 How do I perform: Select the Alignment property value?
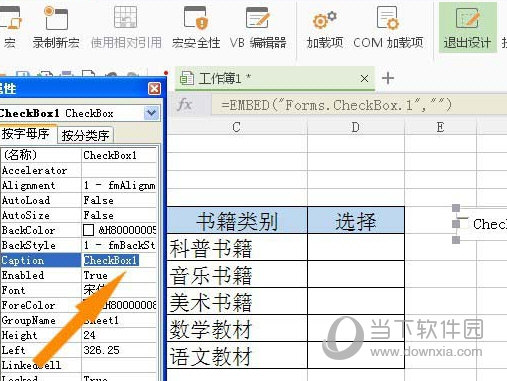click(119, 185)
